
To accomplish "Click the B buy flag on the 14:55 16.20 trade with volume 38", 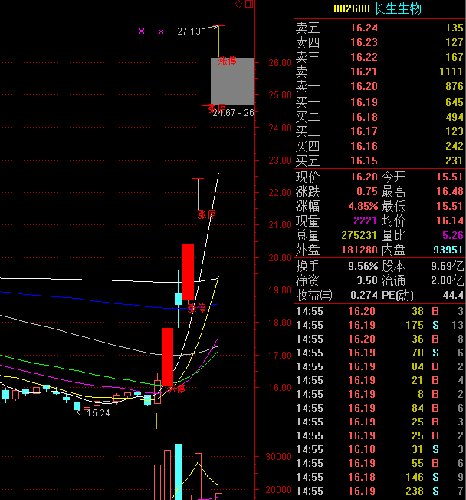I will point(435,311).
